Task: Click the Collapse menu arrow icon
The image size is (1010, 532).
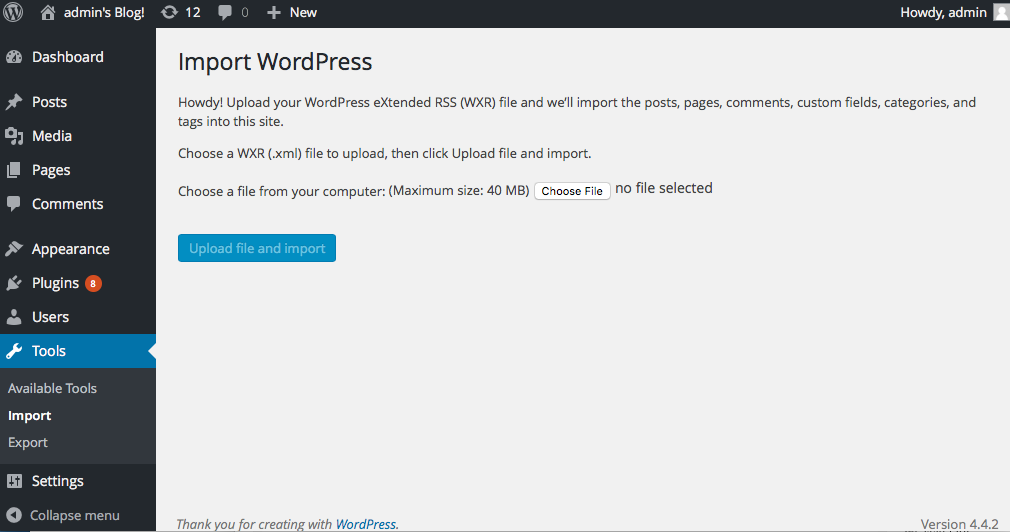Action: [x=14, y=515]
